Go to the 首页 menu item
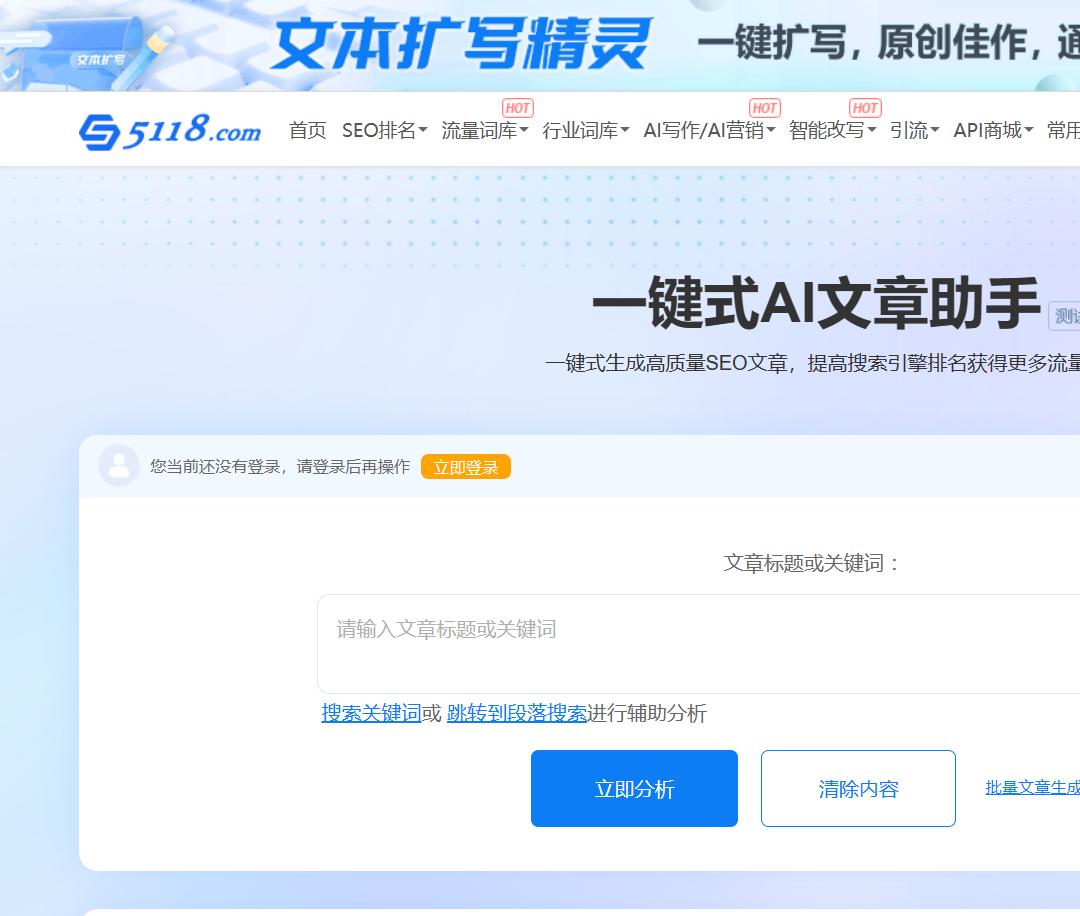 [x=307, y=130]
